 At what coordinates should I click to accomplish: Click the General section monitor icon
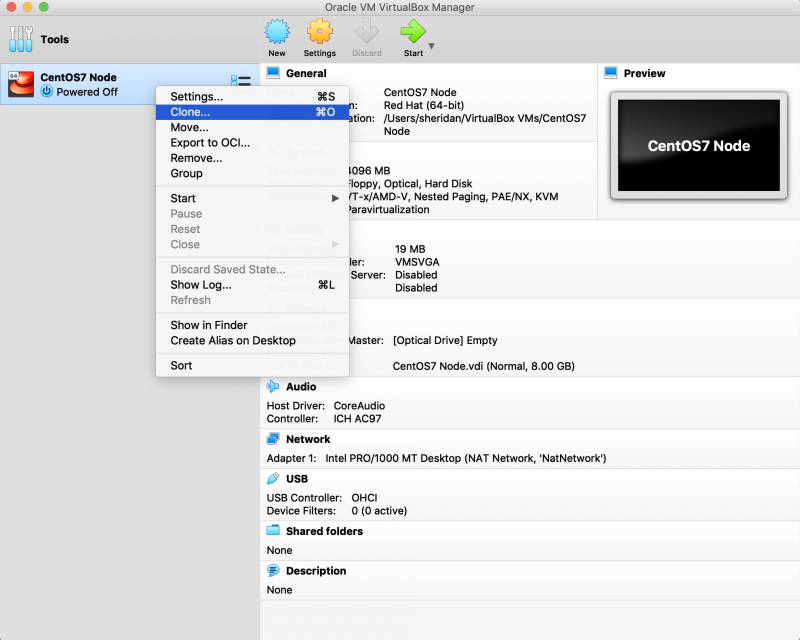tap(273, 73)
